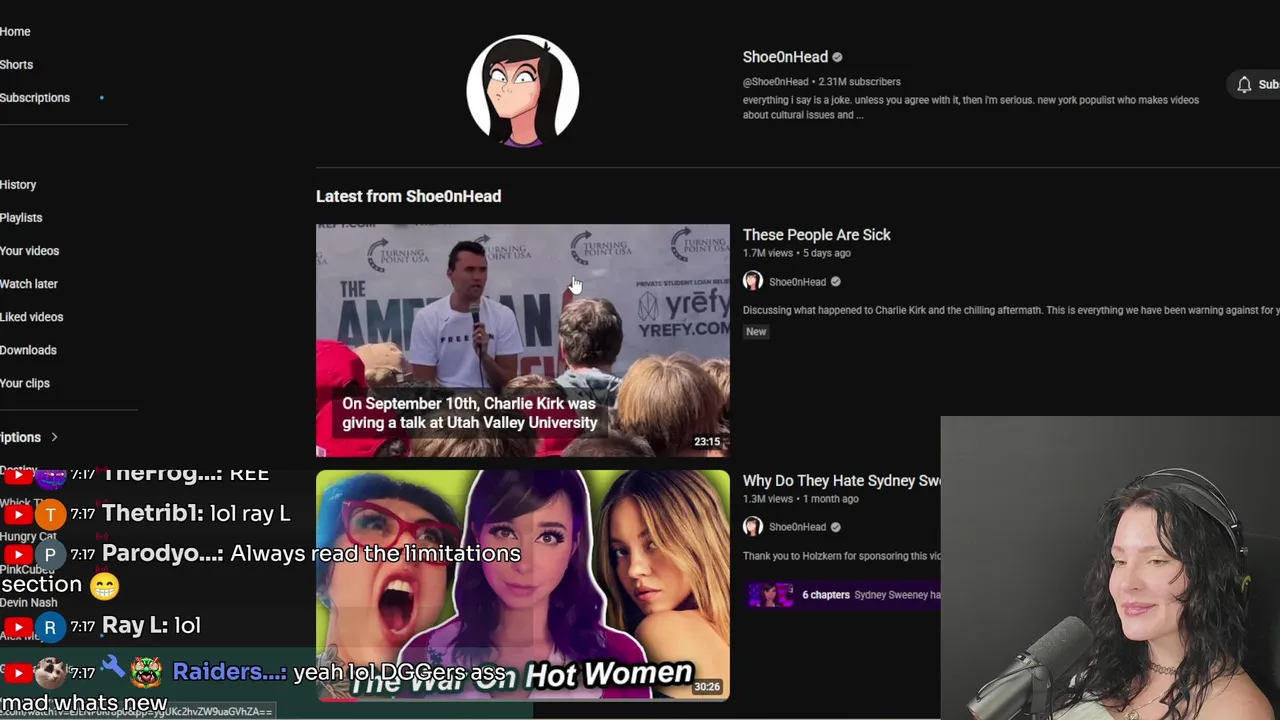
Task: Open History in sidebar
Action: click(x=18, y=185)
